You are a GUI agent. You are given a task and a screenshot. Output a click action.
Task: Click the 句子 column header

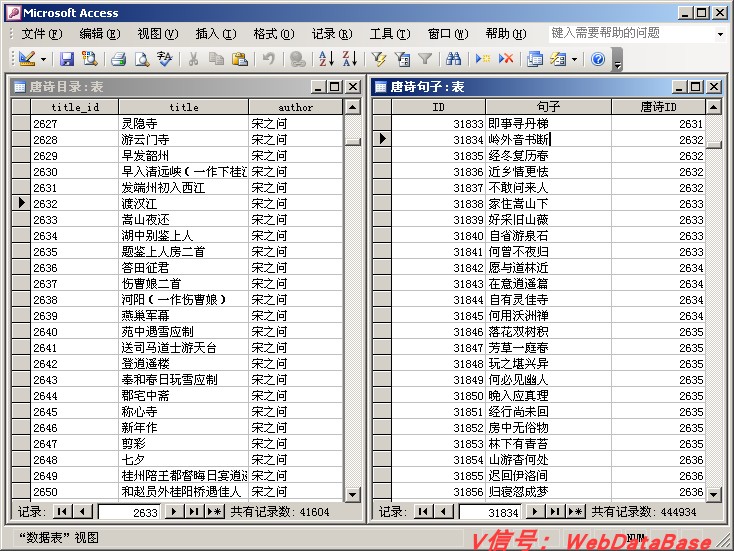pos(548,107)
